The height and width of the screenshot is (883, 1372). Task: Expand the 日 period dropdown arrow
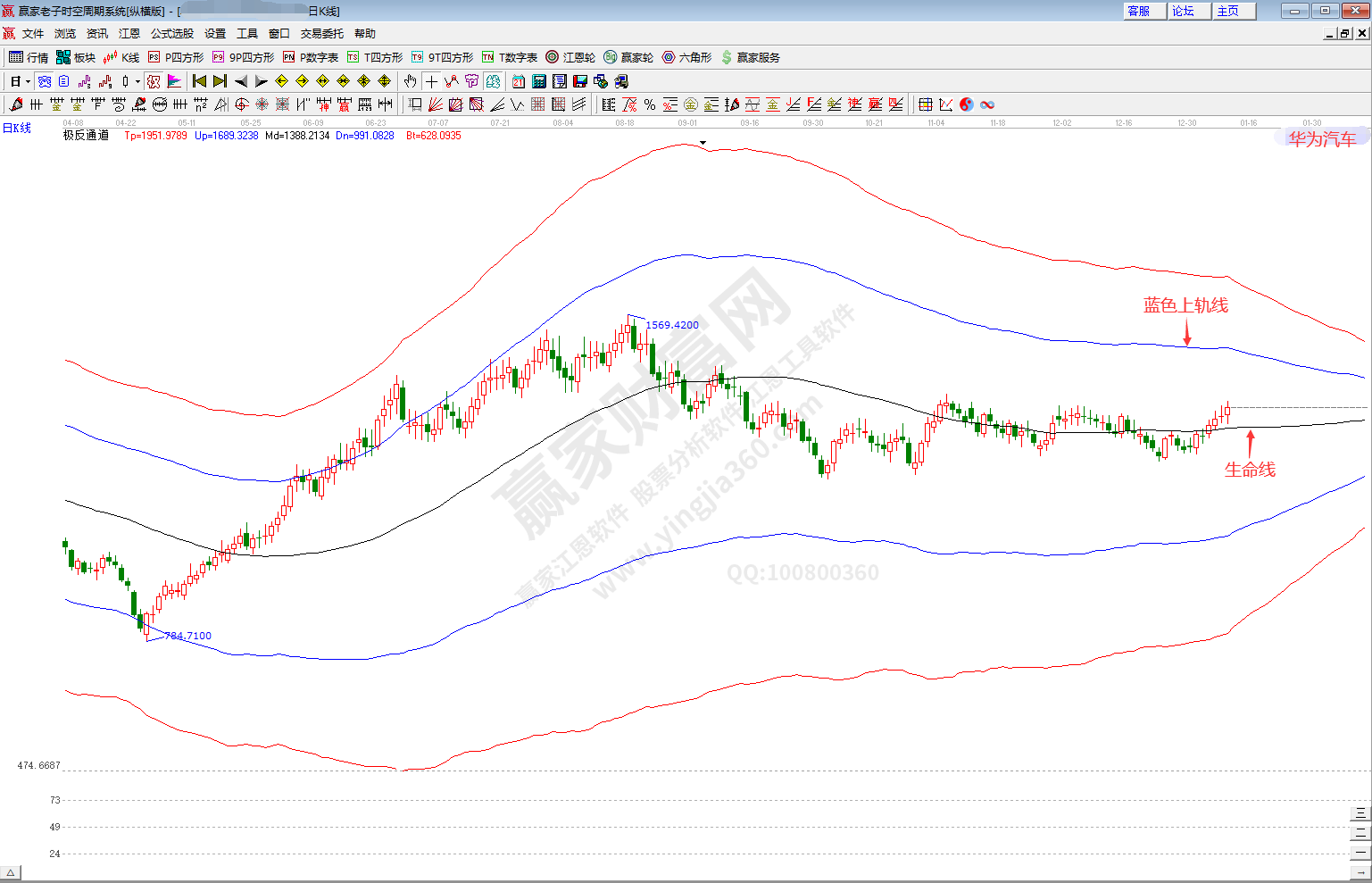(28, 81)
